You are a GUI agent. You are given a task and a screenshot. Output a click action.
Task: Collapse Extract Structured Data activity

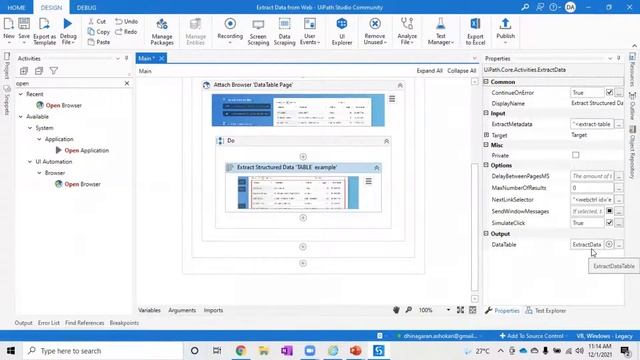[376, 168]
